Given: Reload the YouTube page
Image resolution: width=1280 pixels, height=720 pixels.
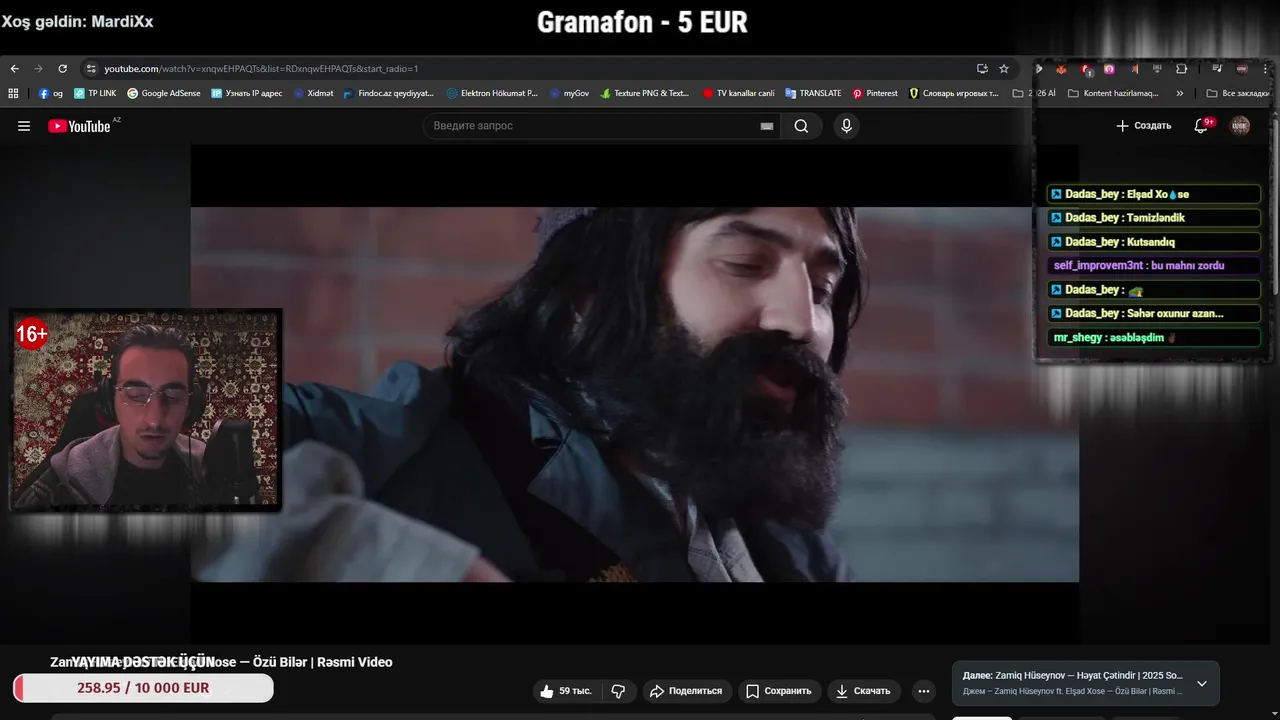Looking at the screenshot, I should point(62,69).
